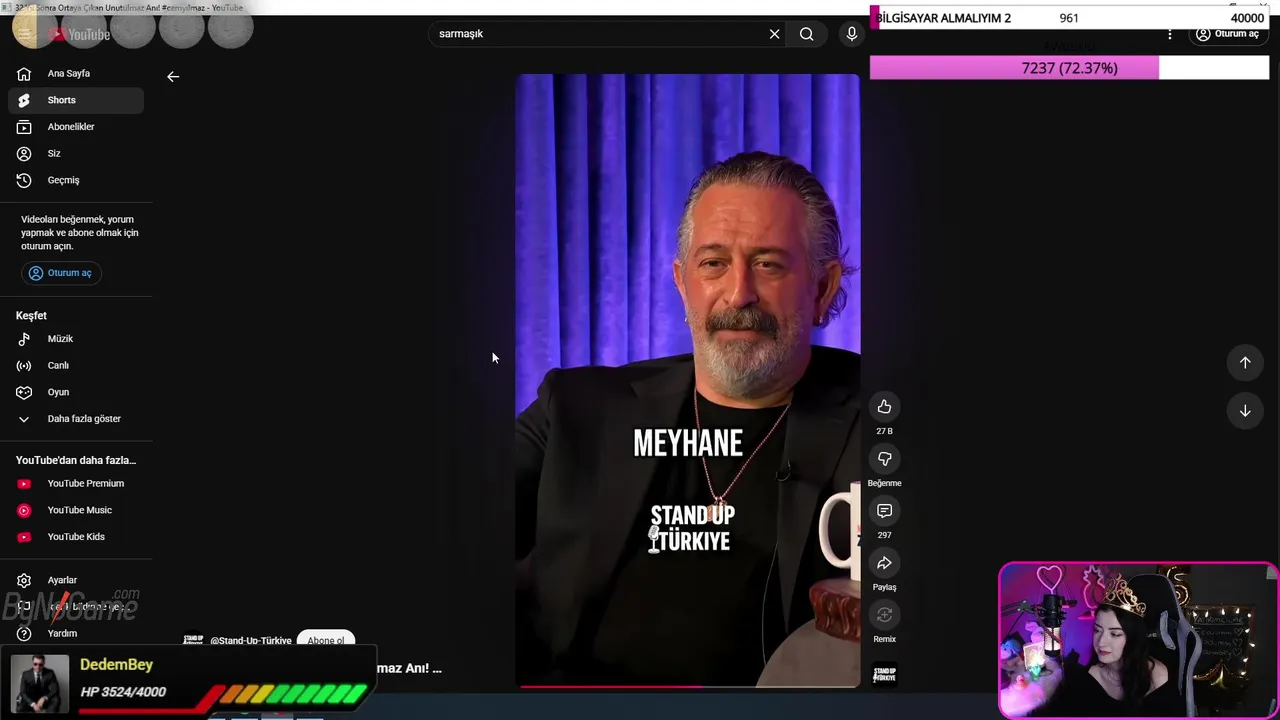Click the top-right Oturum aç button
This screenshot has width=1280, height=720.
point(1228,34)
